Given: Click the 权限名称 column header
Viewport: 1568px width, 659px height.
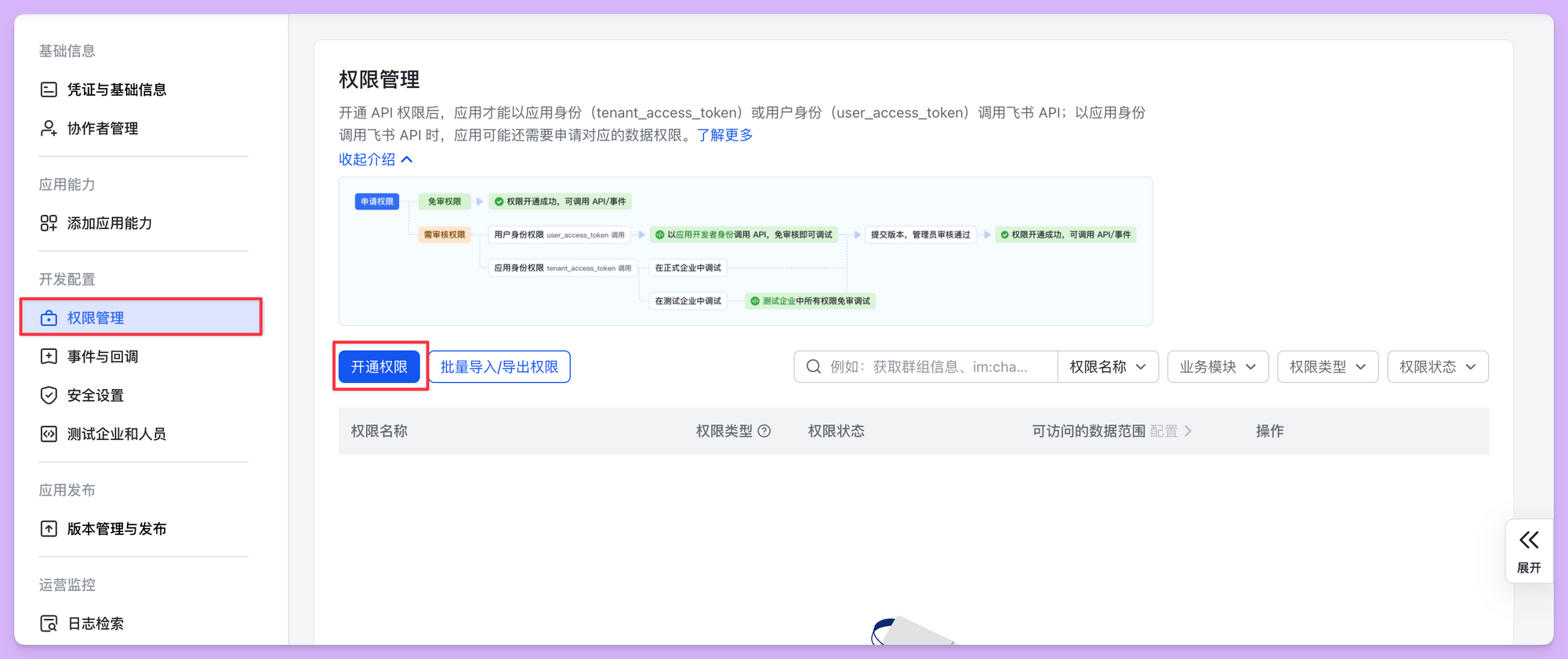Looking at the screenshot, I should click(379, 431).
